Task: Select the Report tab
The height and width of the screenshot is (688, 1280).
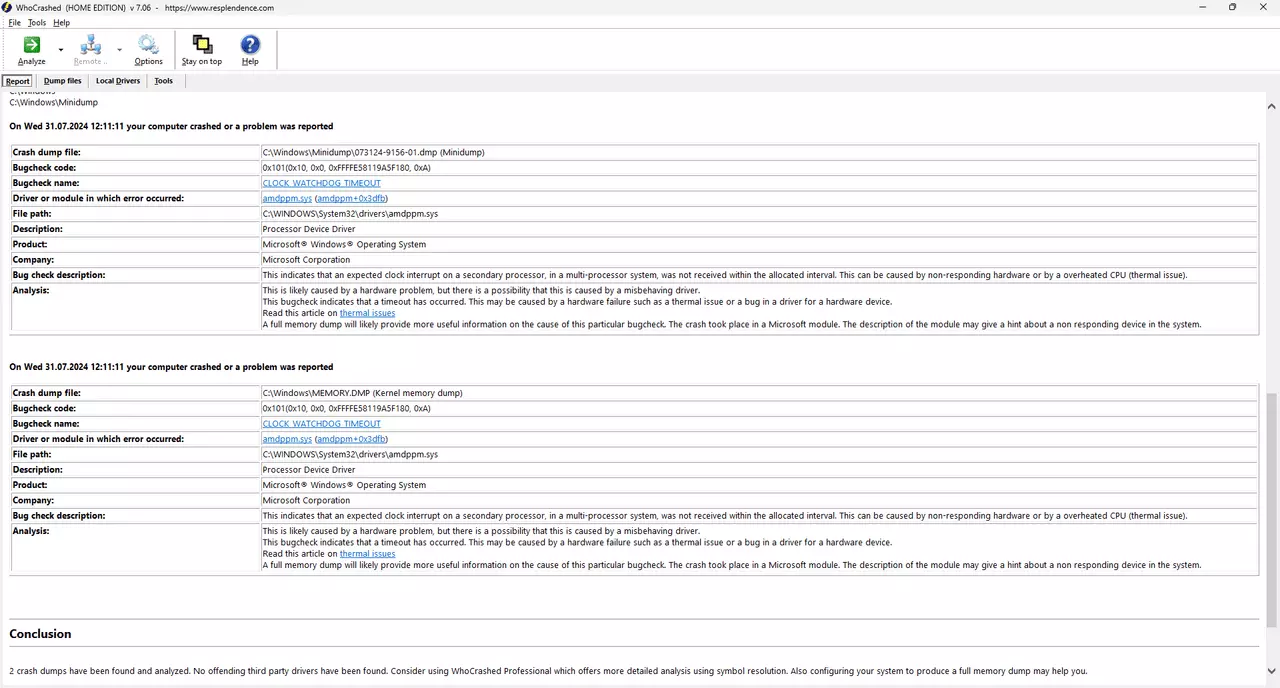Action: (17, 81)
